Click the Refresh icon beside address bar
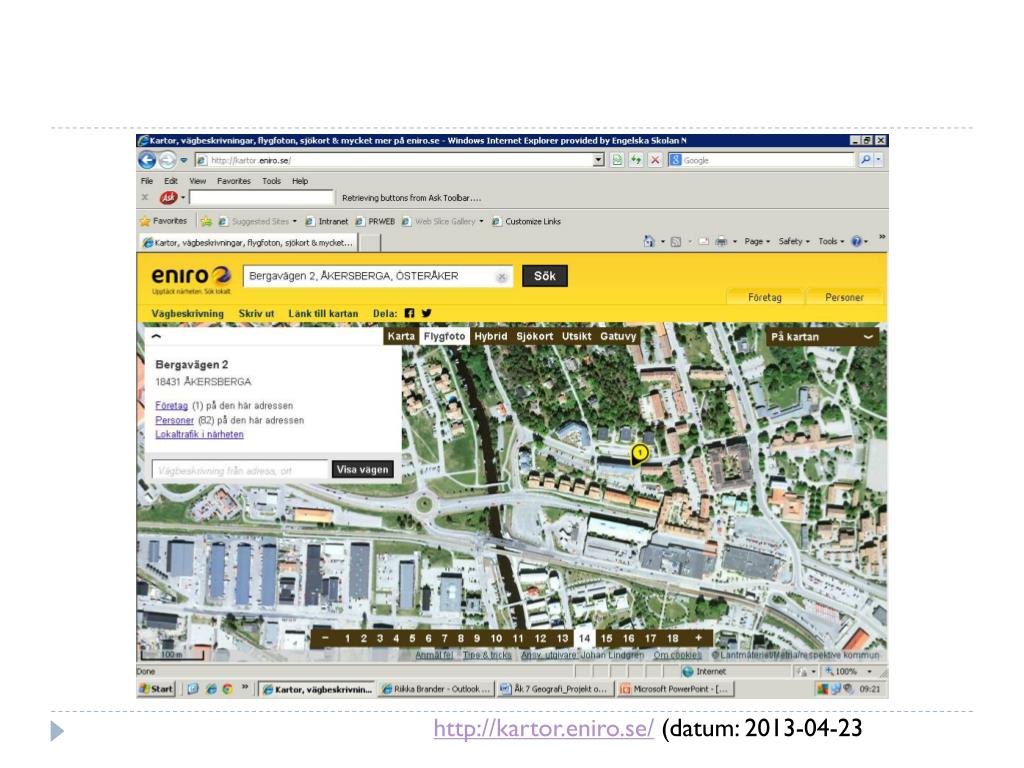The image size is (1024, 768). (x=635, y=160)
